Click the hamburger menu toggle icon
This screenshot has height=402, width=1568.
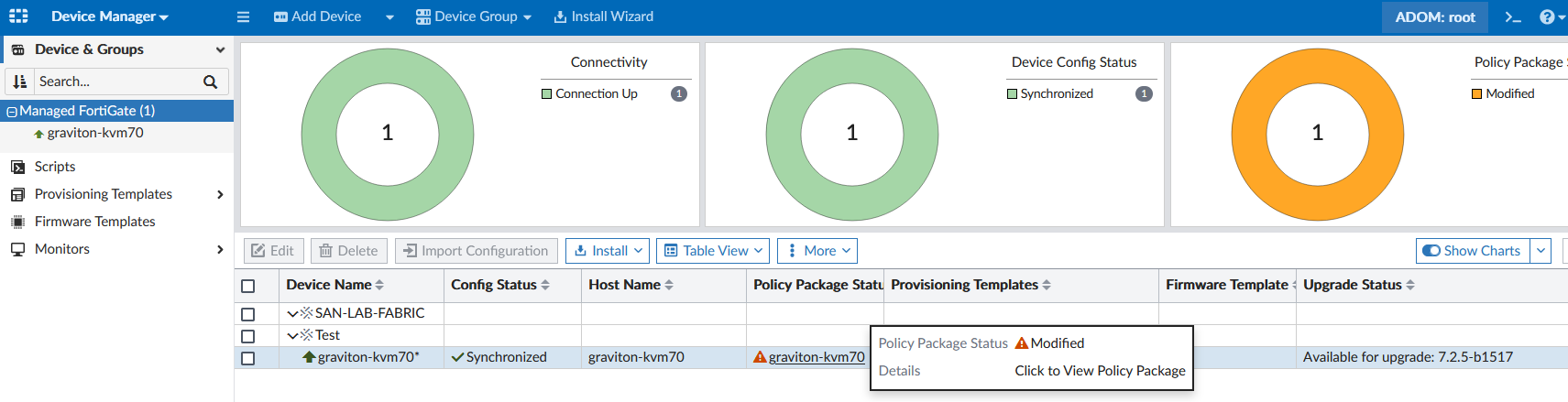243,17
